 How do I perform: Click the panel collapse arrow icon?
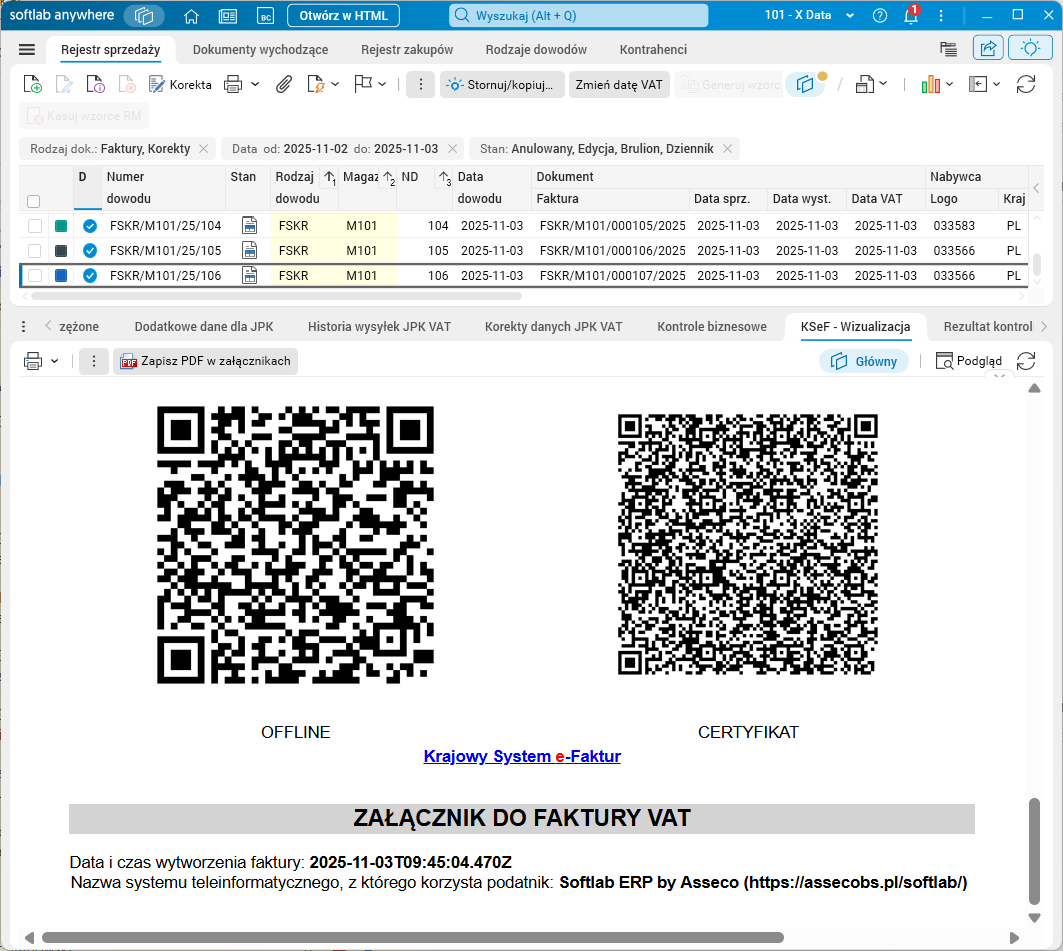[978, 84]
